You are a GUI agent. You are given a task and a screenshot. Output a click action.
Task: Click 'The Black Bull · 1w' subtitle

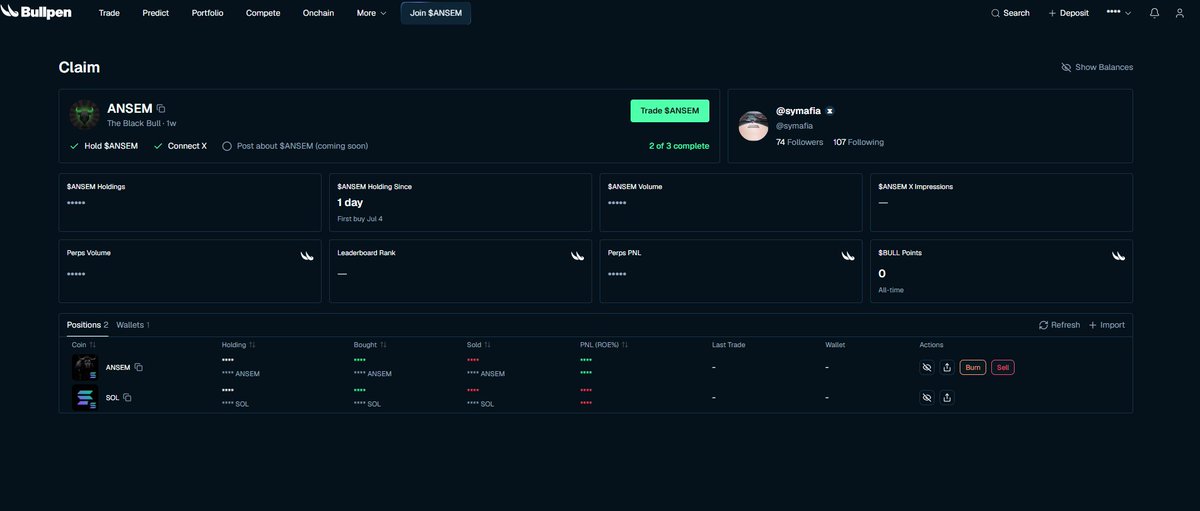142,123
